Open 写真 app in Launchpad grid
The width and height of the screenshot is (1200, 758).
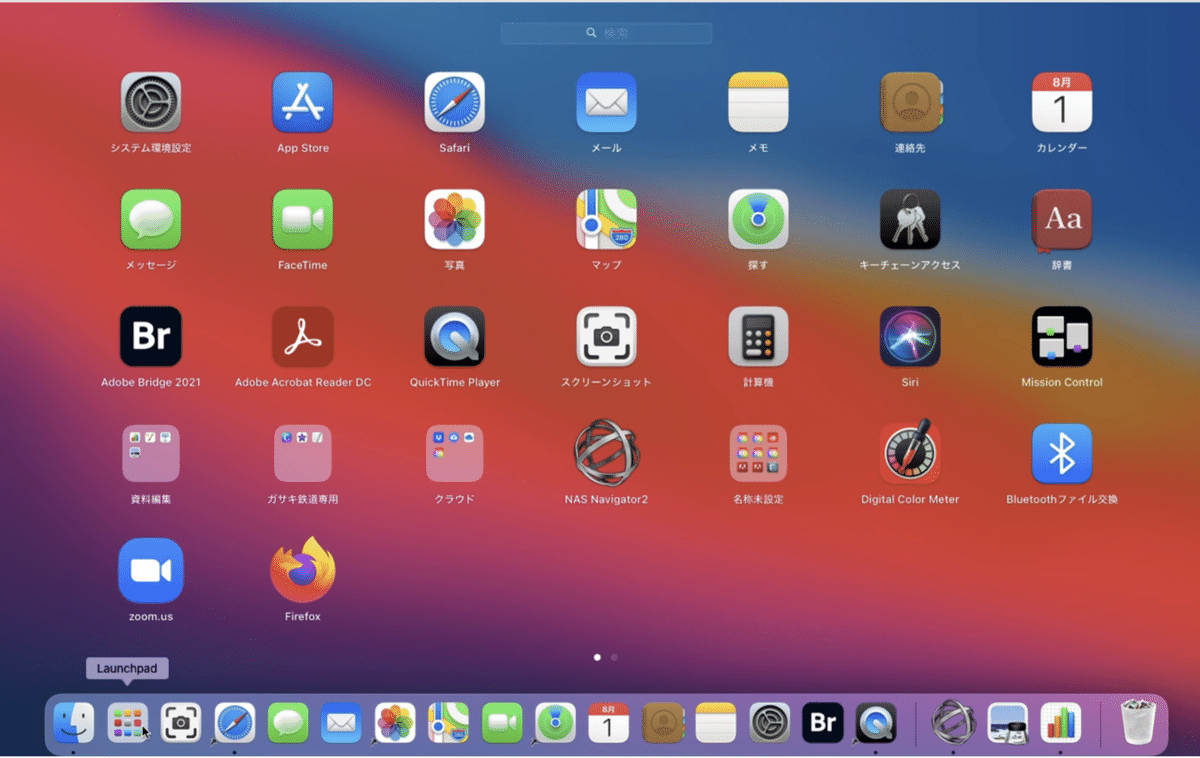455,219
